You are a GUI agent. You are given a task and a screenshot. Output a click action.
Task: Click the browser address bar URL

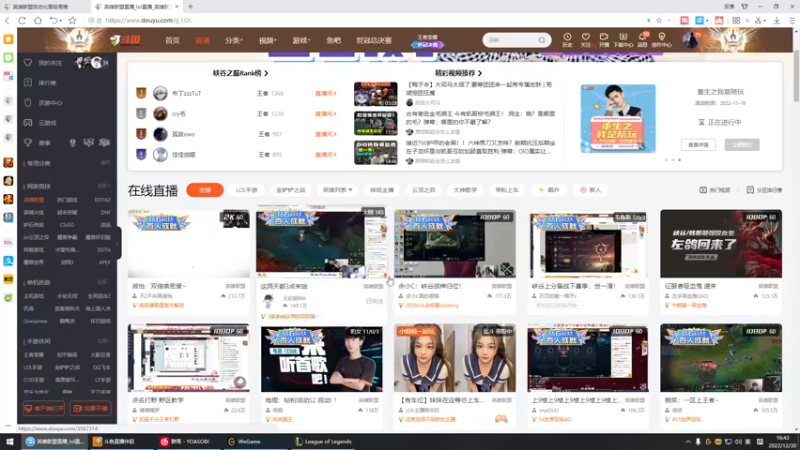click(x=148, y=20)
